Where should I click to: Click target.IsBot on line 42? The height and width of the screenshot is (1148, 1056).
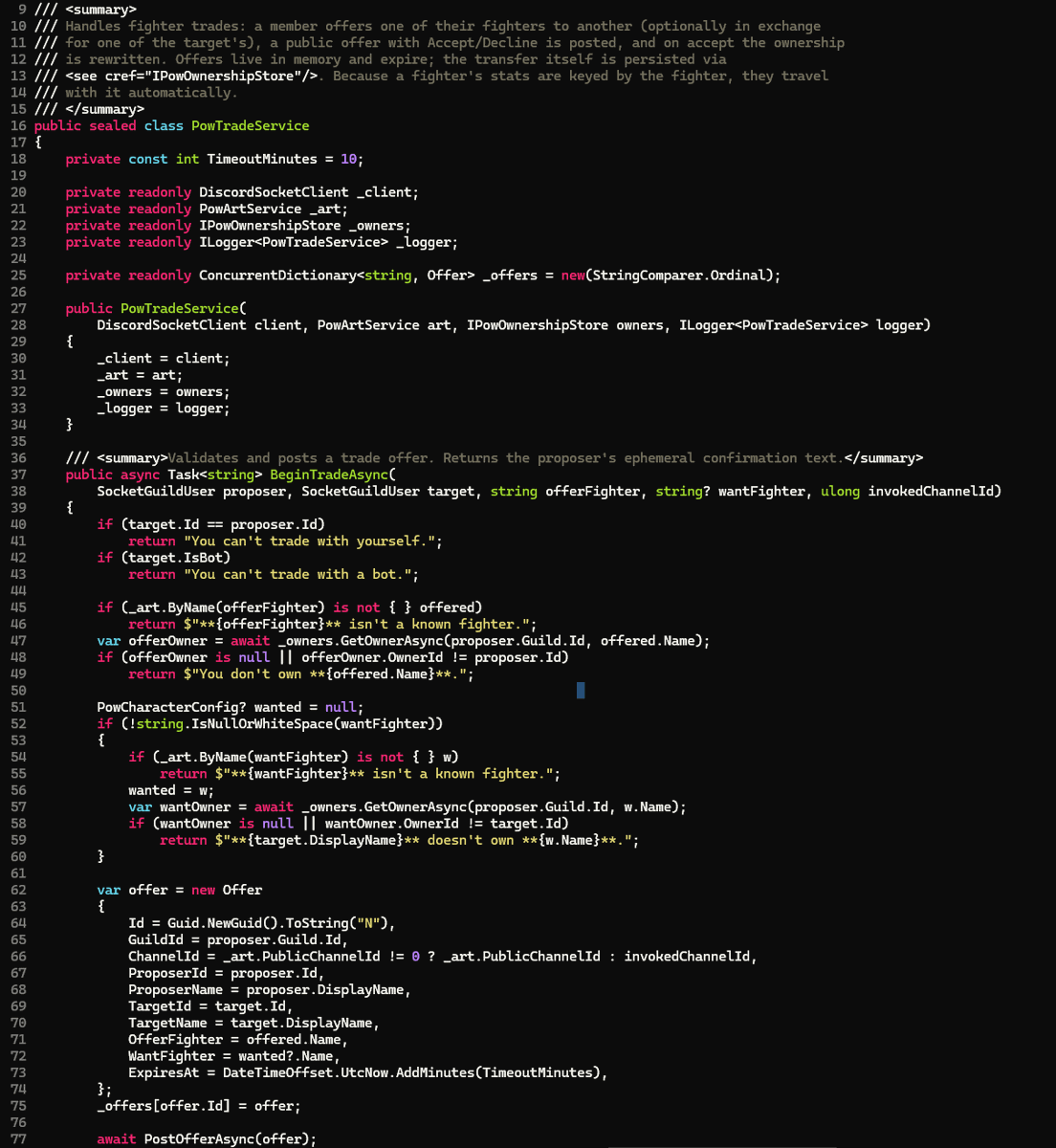175,558
